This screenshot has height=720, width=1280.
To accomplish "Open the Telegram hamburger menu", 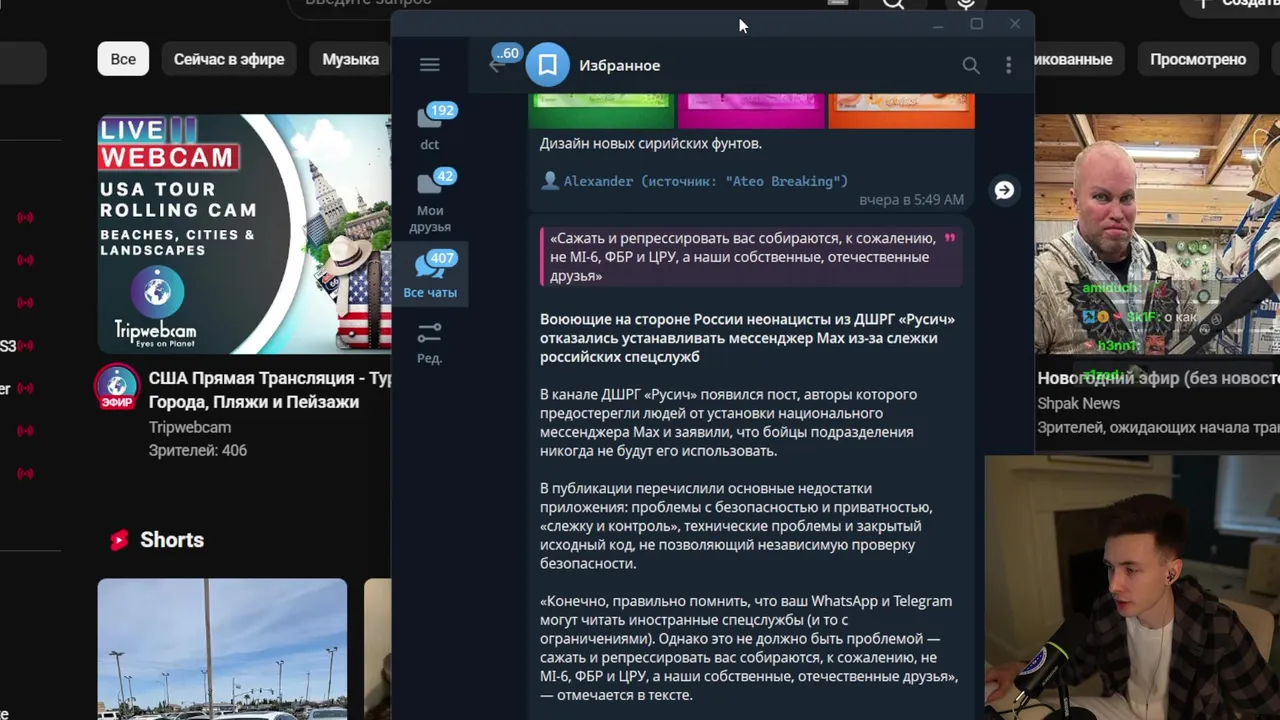I will point(429,65).
